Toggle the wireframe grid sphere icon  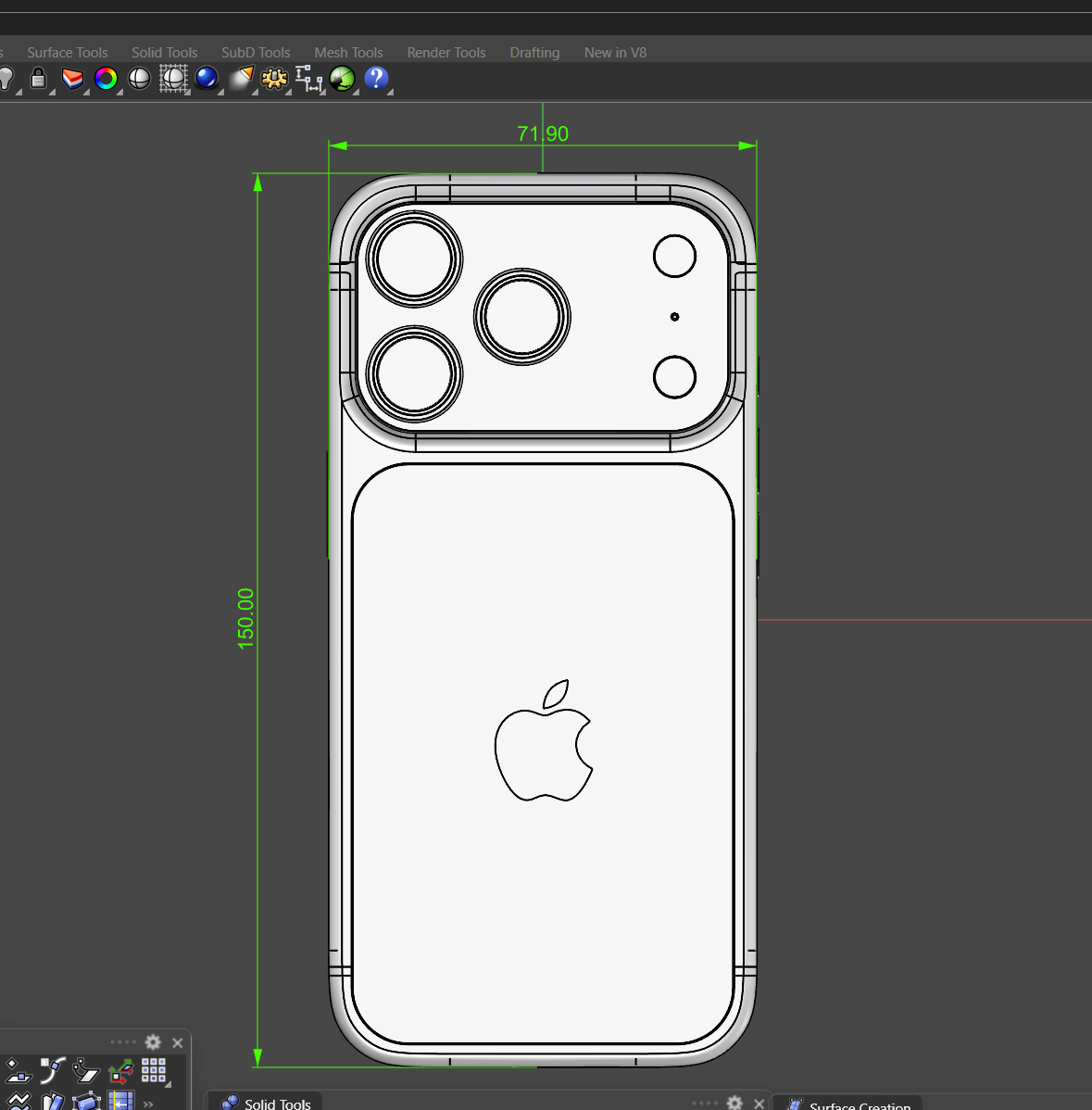tap(173, 79)
